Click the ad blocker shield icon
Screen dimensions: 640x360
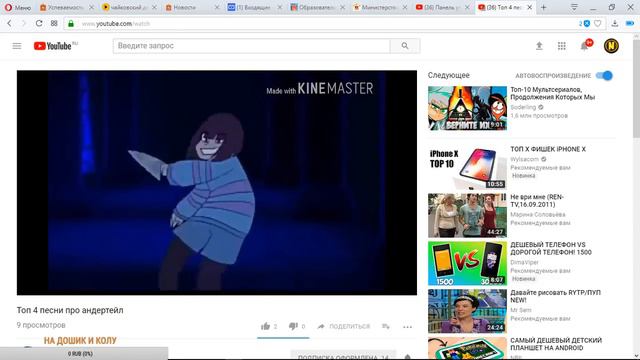tap(587, 24)
